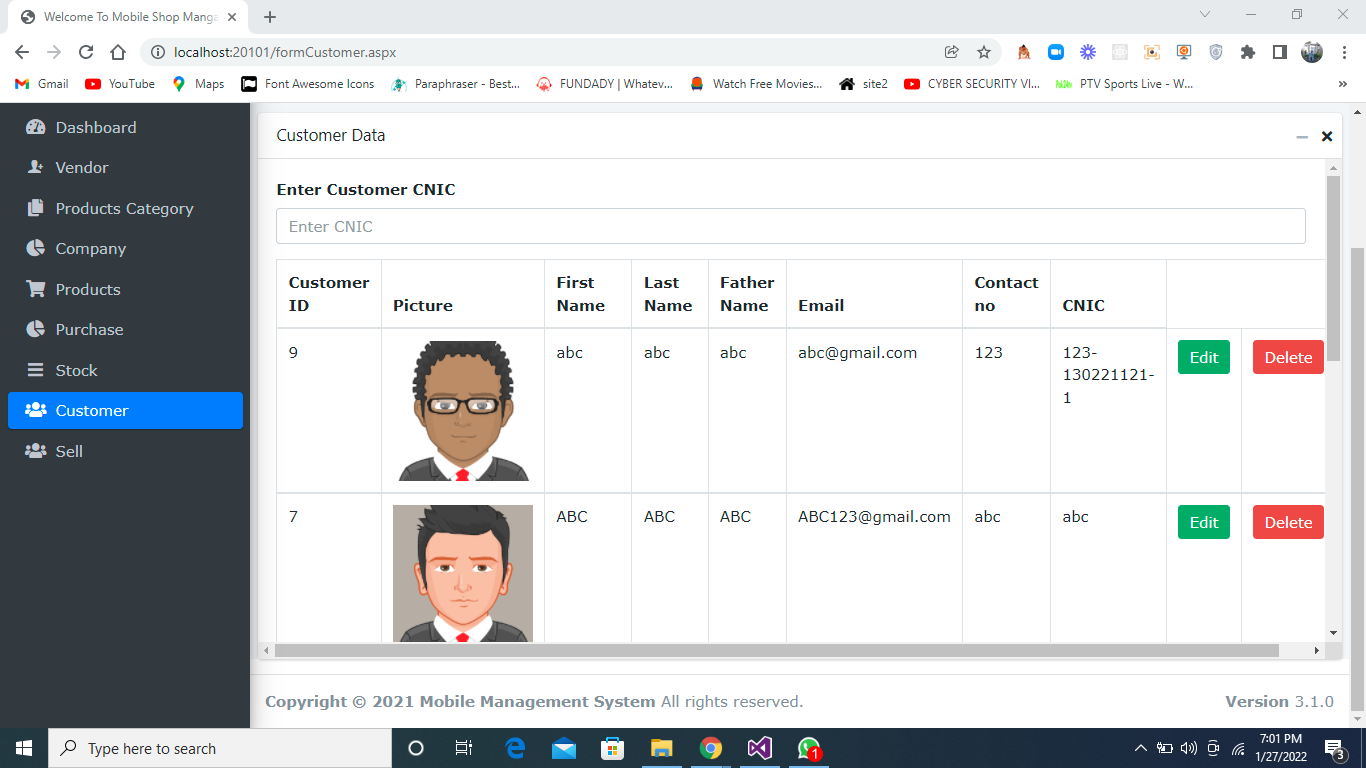Screen dimensions: 1366x768
Task: View the Company section
Action: click(88, 248)
